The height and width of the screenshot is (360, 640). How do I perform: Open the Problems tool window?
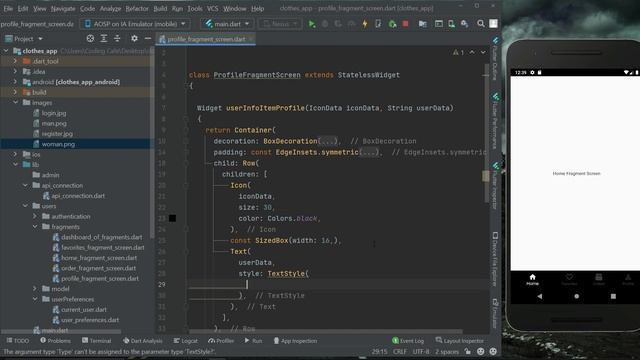pyautogui.click(x=55, y=341)
